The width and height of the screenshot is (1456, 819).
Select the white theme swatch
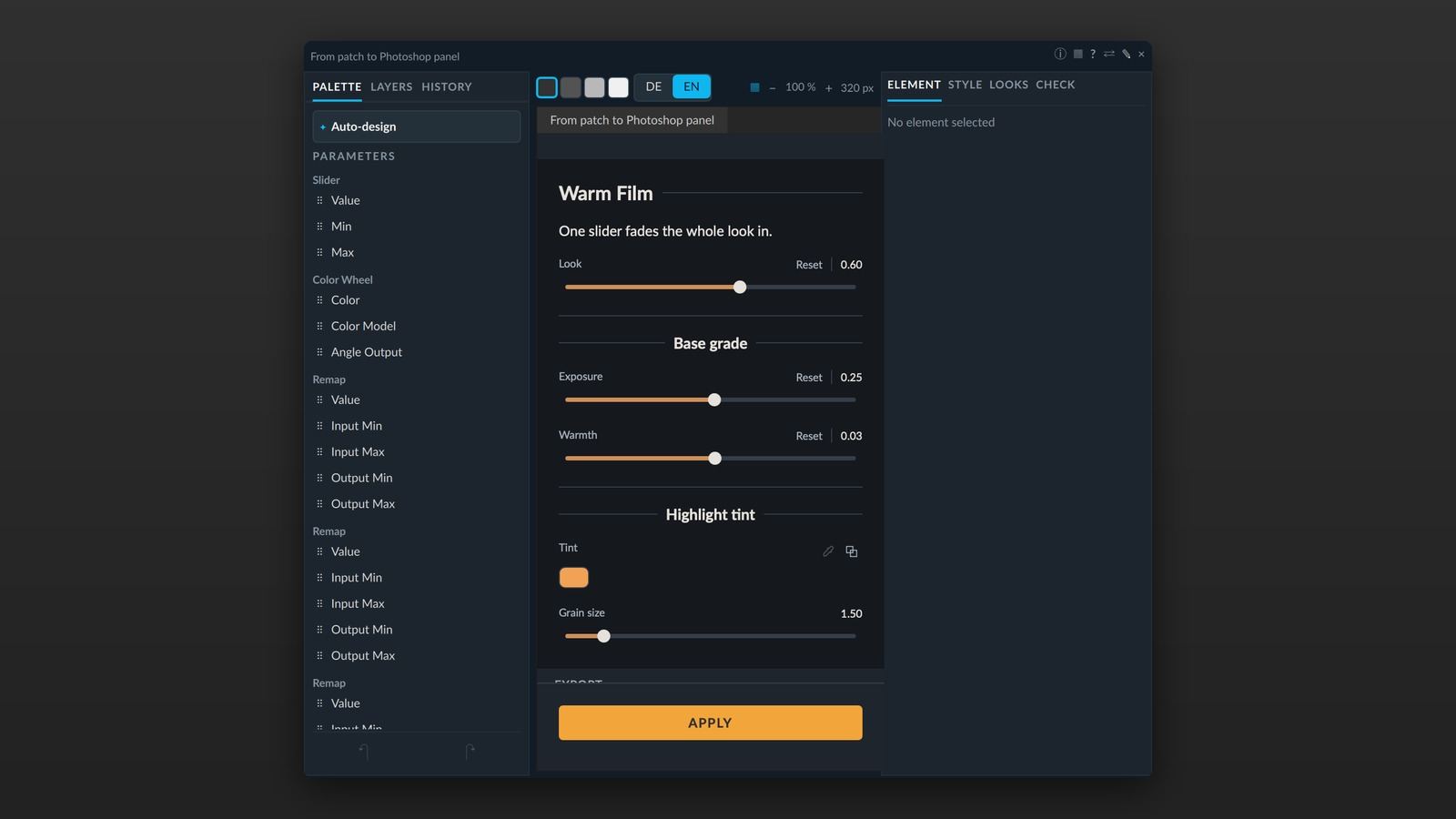tap(619, 87)
